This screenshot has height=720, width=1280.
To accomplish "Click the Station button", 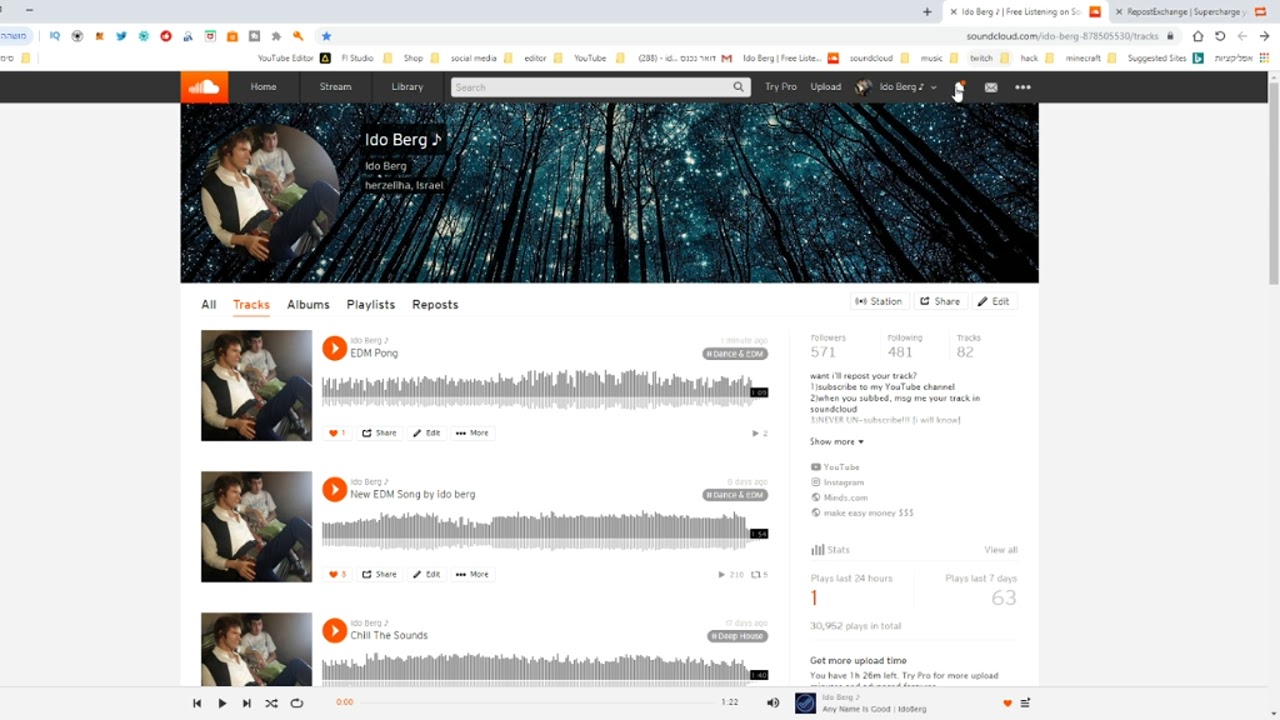I will click(x=879, y=301).
